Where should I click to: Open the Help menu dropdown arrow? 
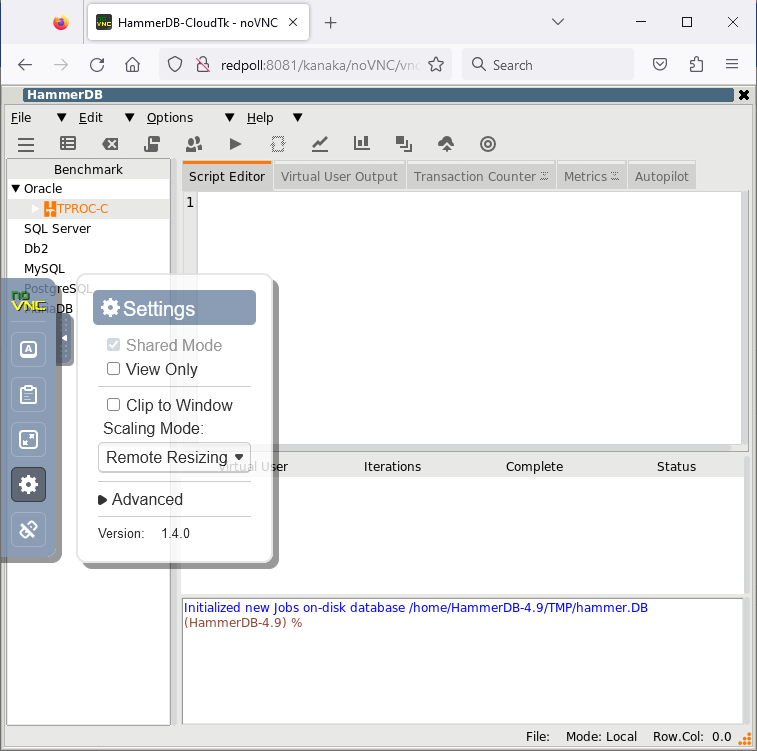tap(298, 118)
